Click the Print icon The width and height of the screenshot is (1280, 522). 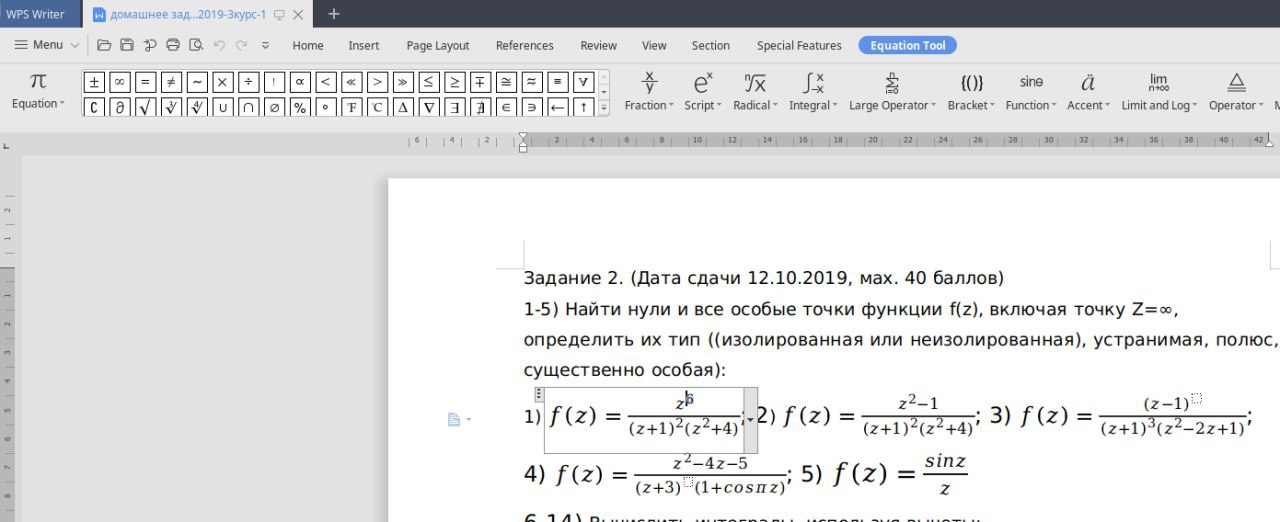(x=173, y=45)
